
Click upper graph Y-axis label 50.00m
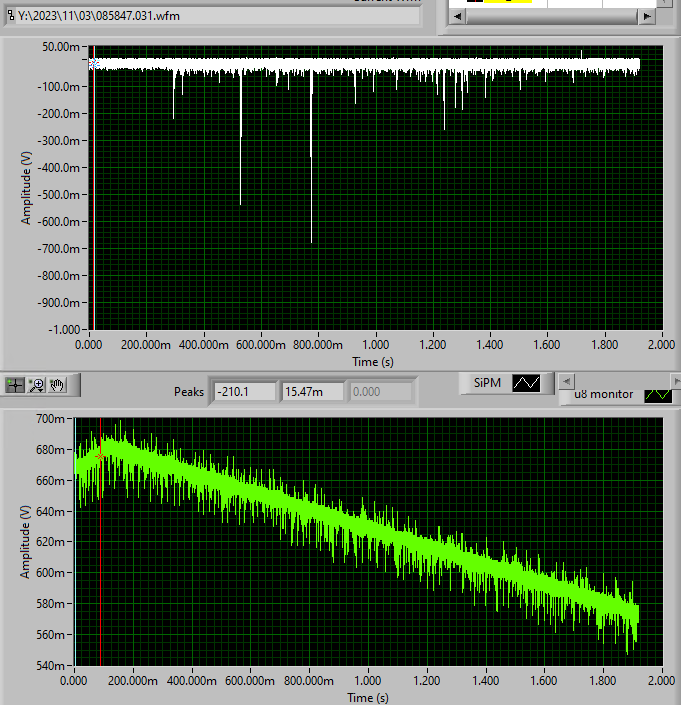coord(61,47)
